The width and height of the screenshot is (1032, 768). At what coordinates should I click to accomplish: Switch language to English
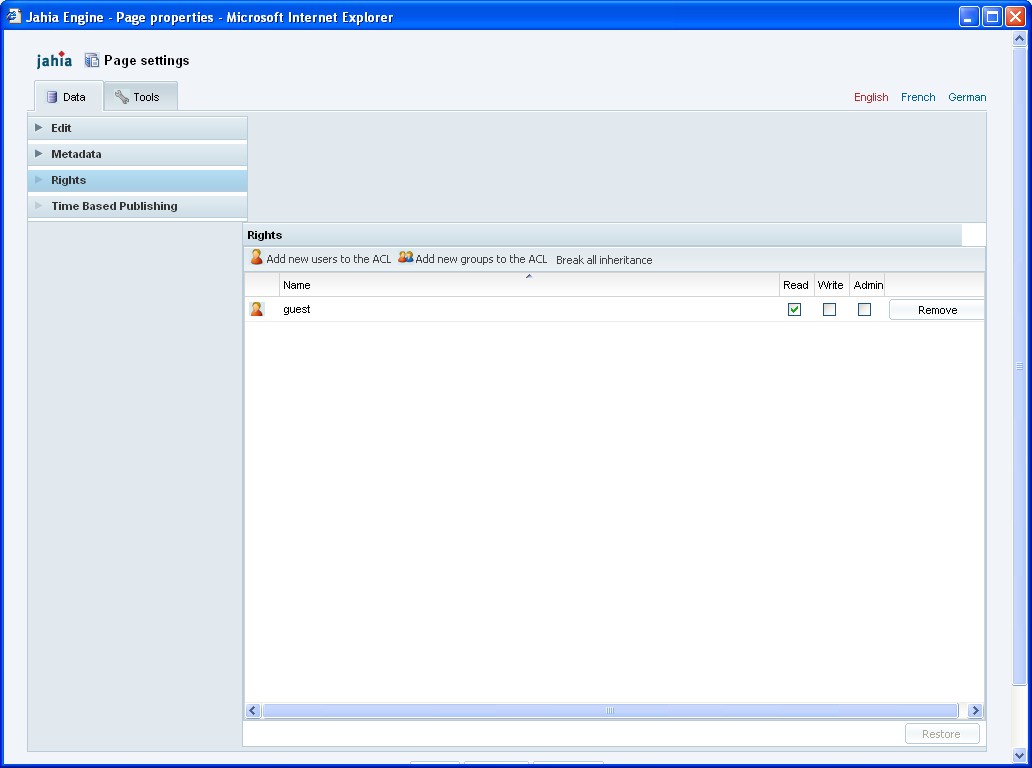[871, 97]
